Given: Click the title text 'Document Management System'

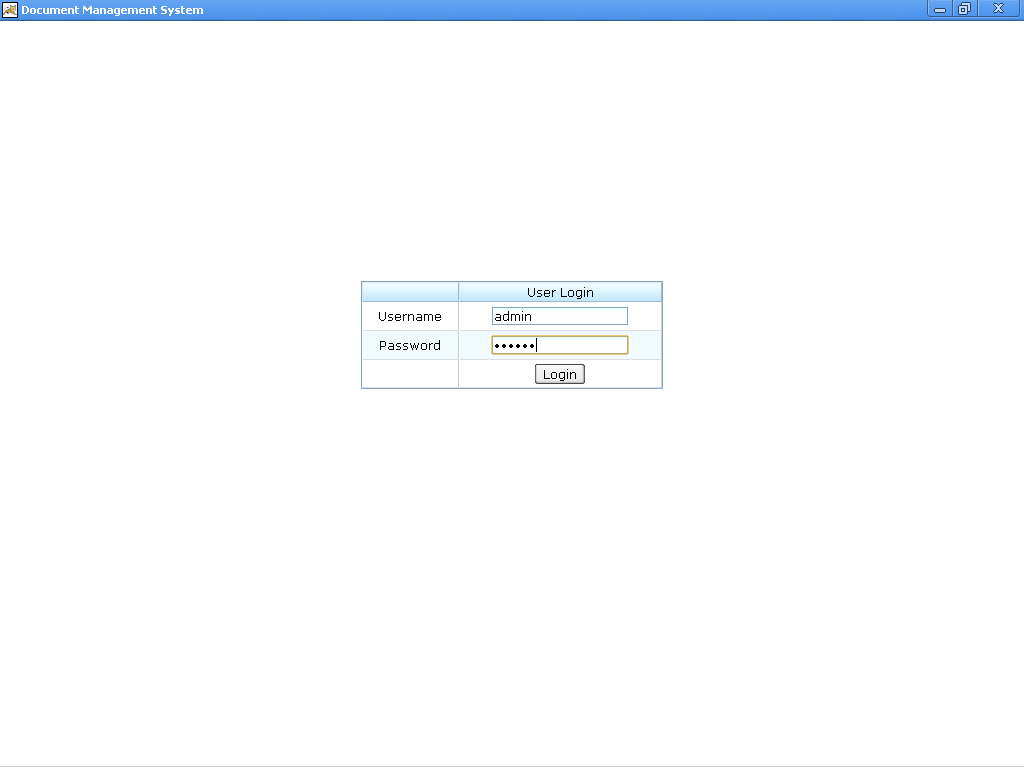Looking at the screenshot, I should (x=112, y=9).
